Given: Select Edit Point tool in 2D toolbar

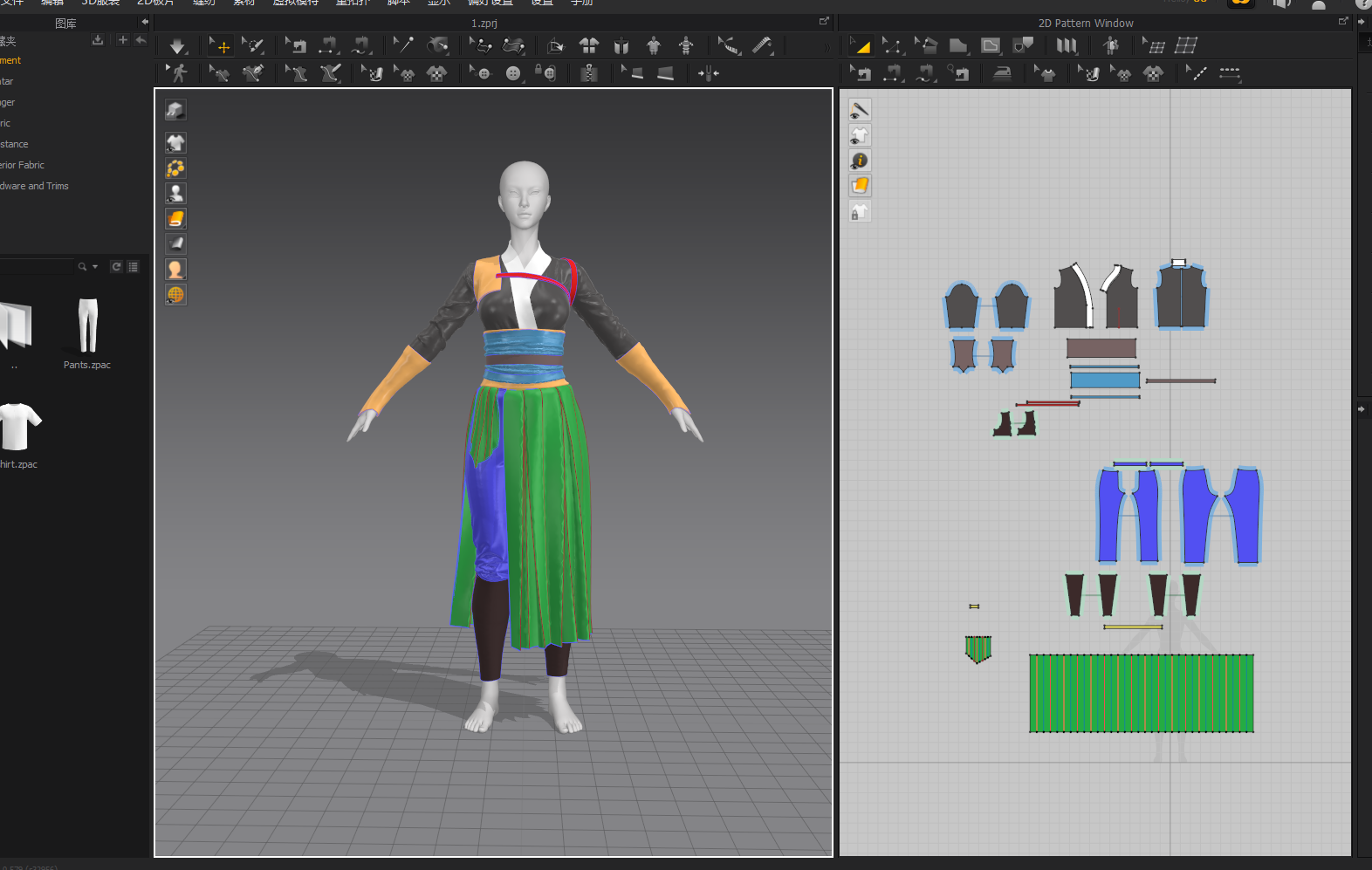Looking at the screenshot, I should pos(892,45).
